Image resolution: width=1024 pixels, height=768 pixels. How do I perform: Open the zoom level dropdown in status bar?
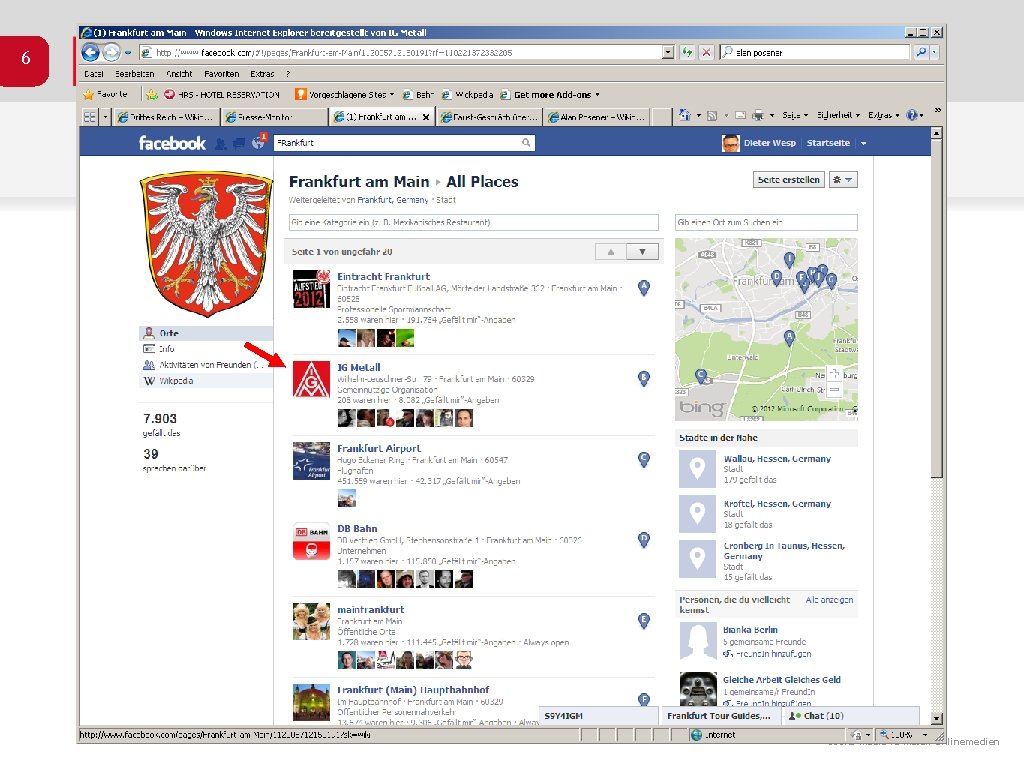[x=925, y=735]
